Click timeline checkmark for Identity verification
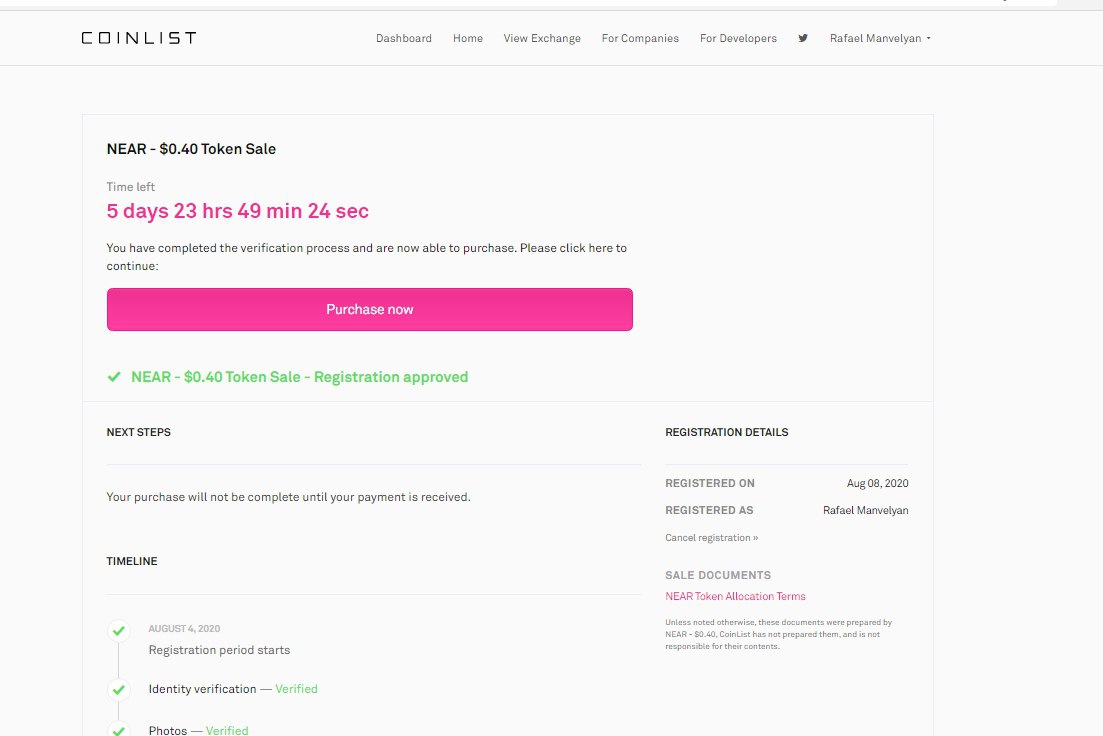1103x736 pixels. [x=119, y=690]
